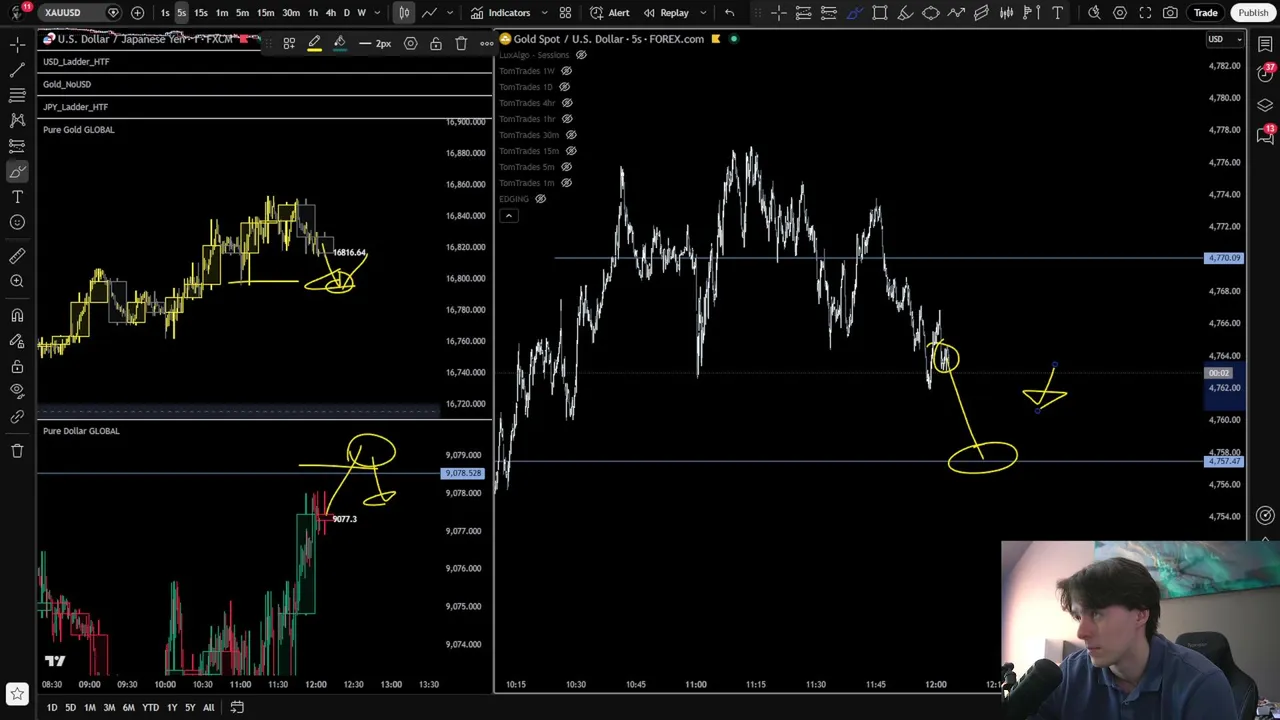Show the TomTrades 30m indicator
1280x720 pixels.
click(x=571, y=135)
